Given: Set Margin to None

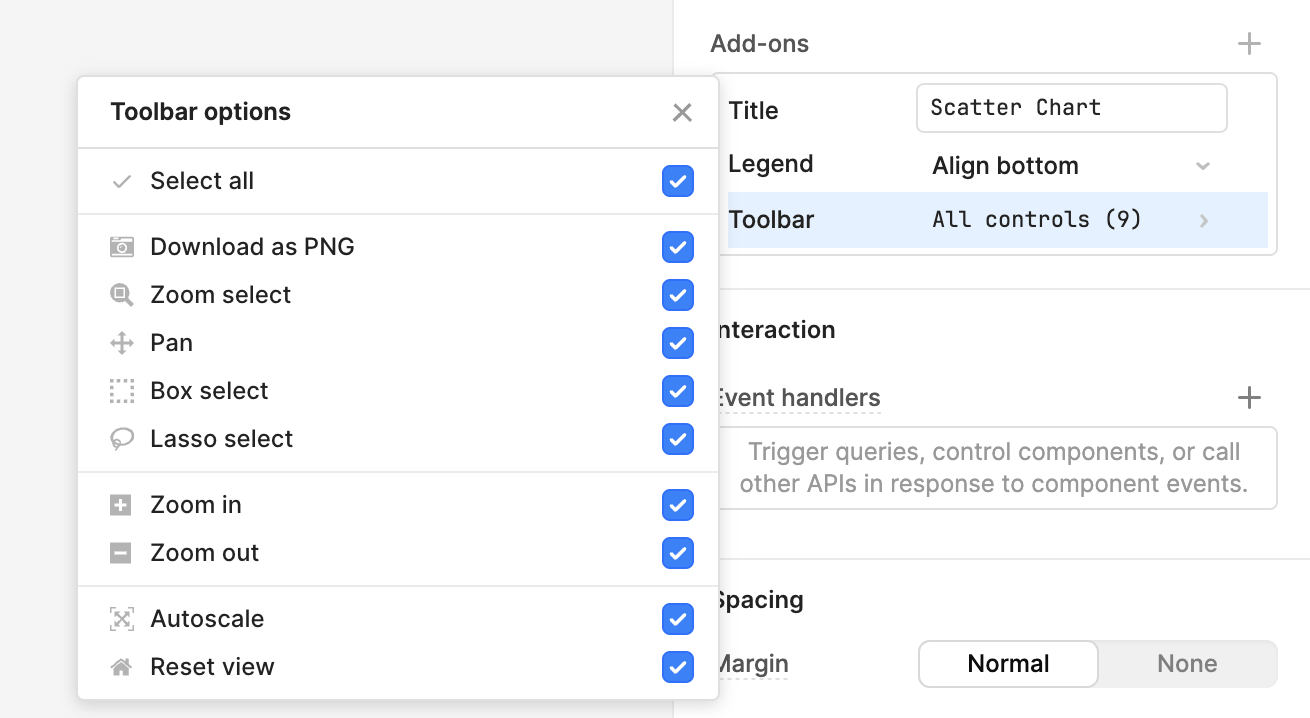Looking at the screenshot, I should click(x=1187, y=664).
